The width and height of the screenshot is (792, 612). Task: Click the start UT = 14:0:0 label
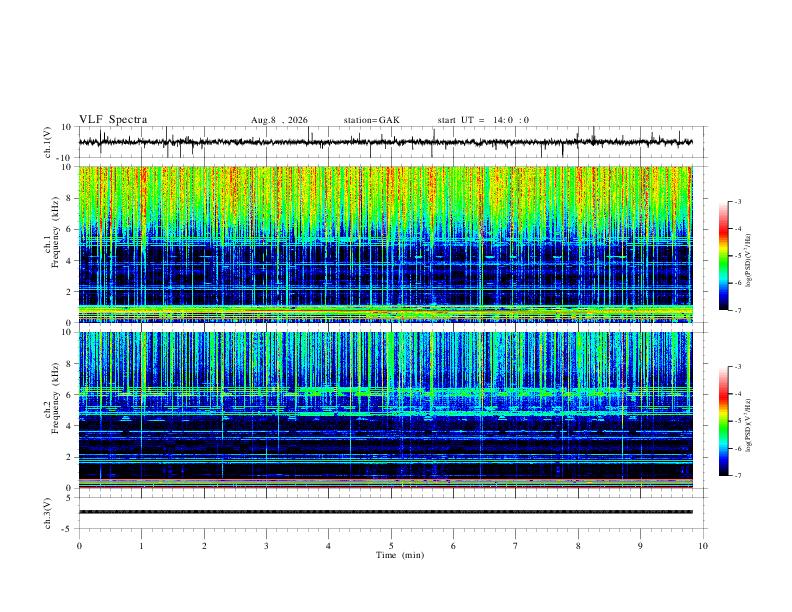[x=483, y=120]
